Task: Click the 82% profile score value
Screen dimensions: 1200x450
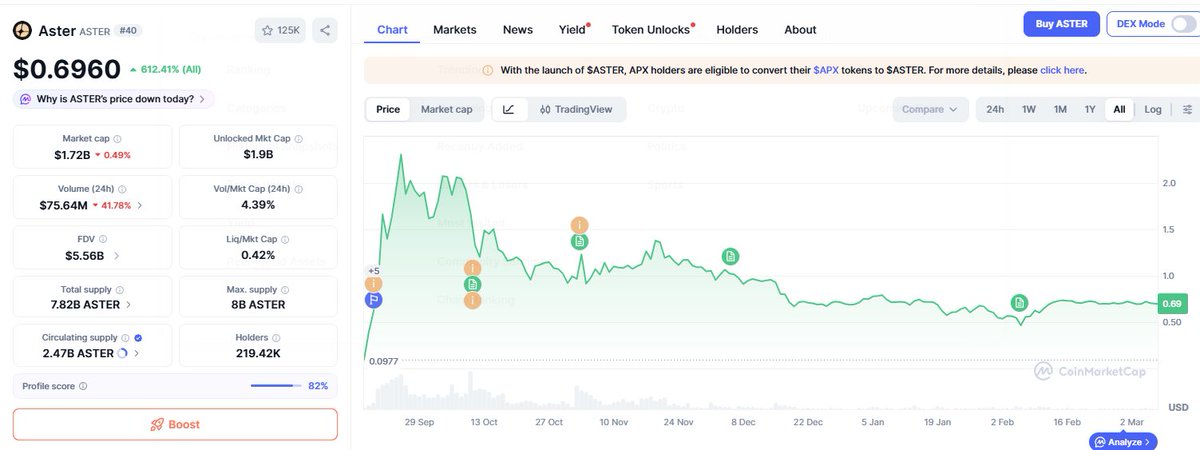Action: click(x=318, y=386)
